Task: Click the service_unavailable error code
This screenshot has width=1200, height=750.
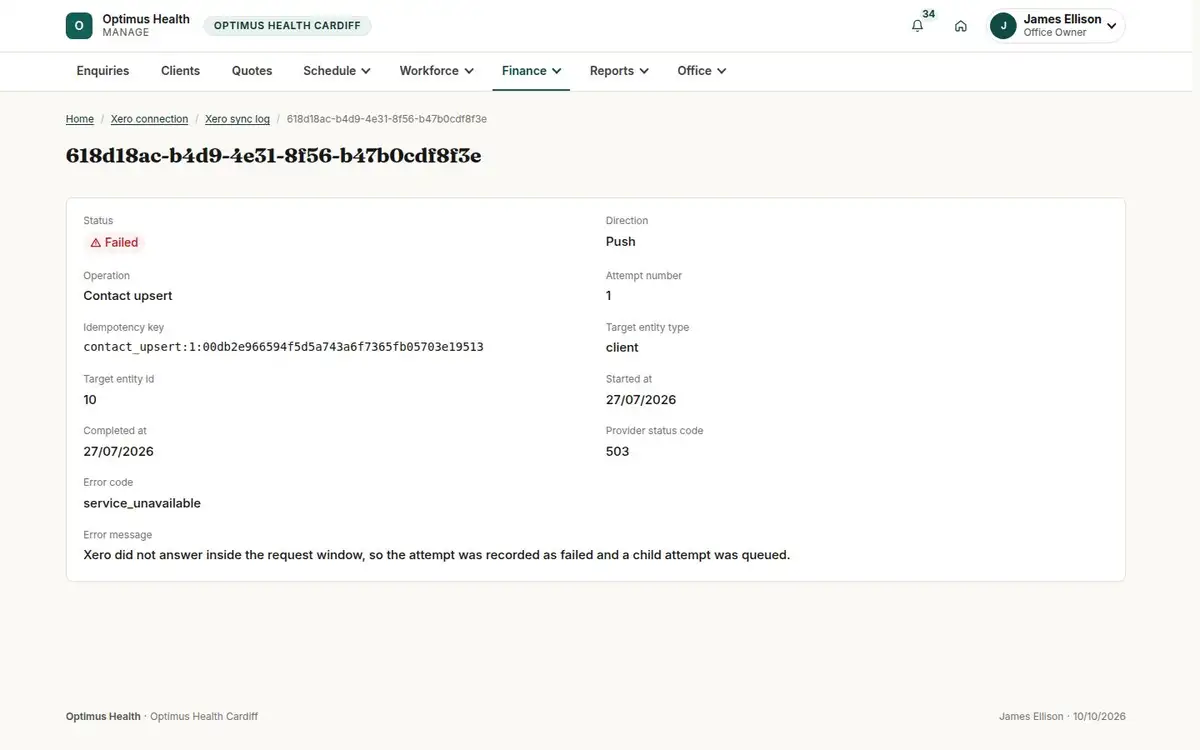Action: click(142, 504)
